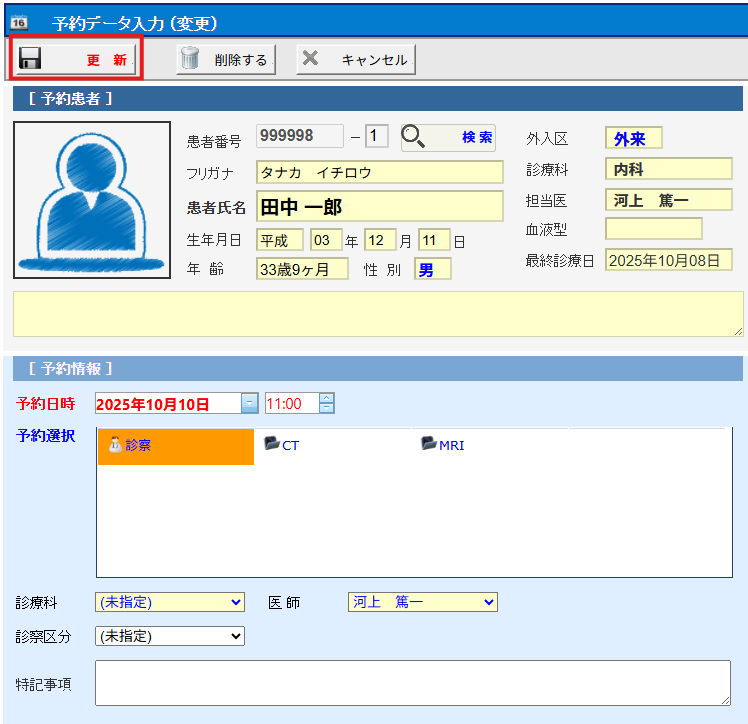The image size is (748, 724).
Task: Open the 医師 doctor dropdown
Action: pos(422,602)
